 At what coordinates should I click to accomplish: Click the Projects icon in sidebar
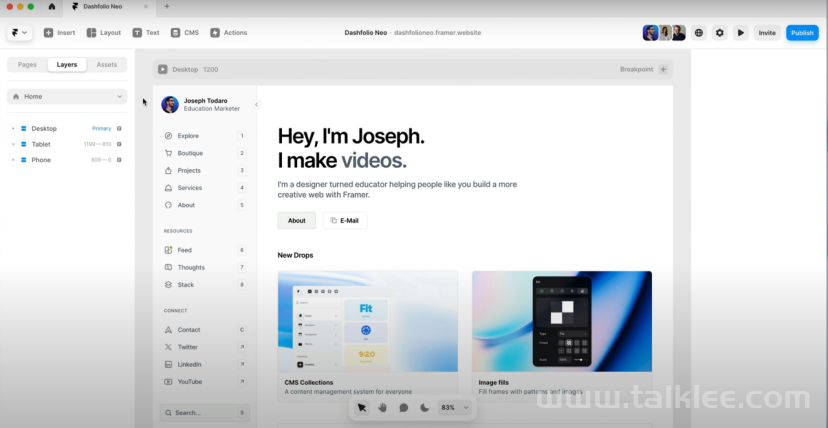click(x=168, y=170)
